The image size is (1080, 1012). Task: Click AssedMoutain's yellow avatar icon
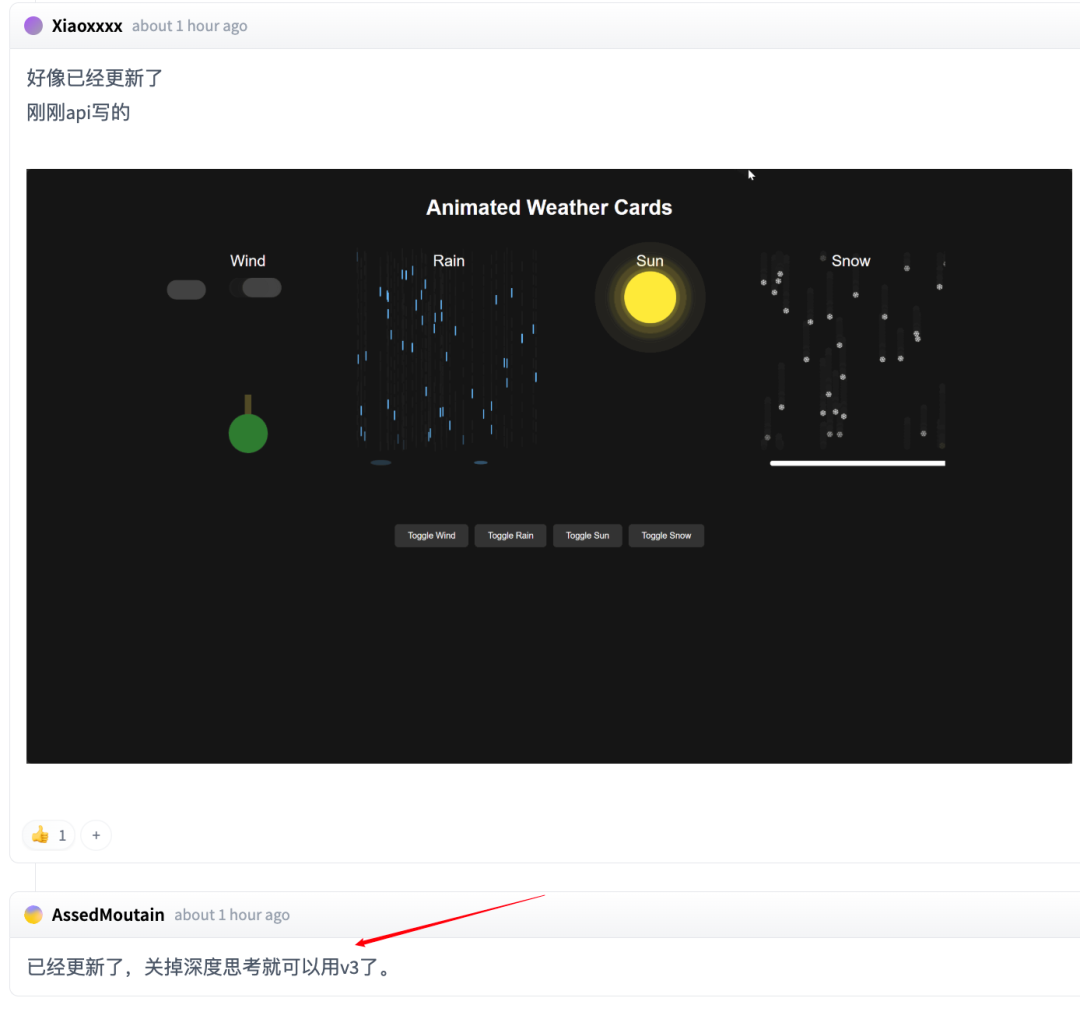(x=33, y=914)
